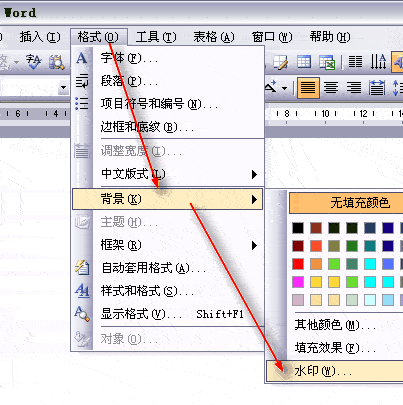The width and height of the screenshot is (403, 405).
Task: Open the dropdown arrow beside character scaling
Action: click(x=284, y=88)
